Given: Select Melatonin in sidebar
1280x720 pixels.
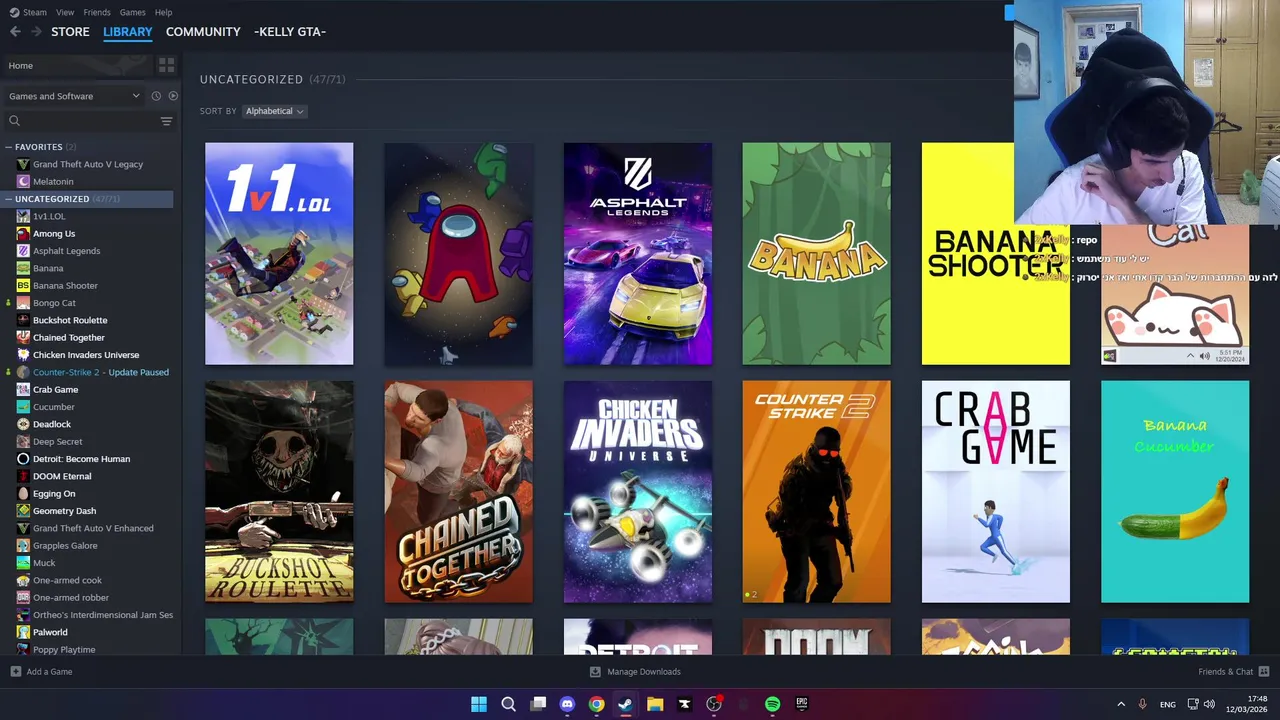Looking at the screenshot, I should coord(53,182).
